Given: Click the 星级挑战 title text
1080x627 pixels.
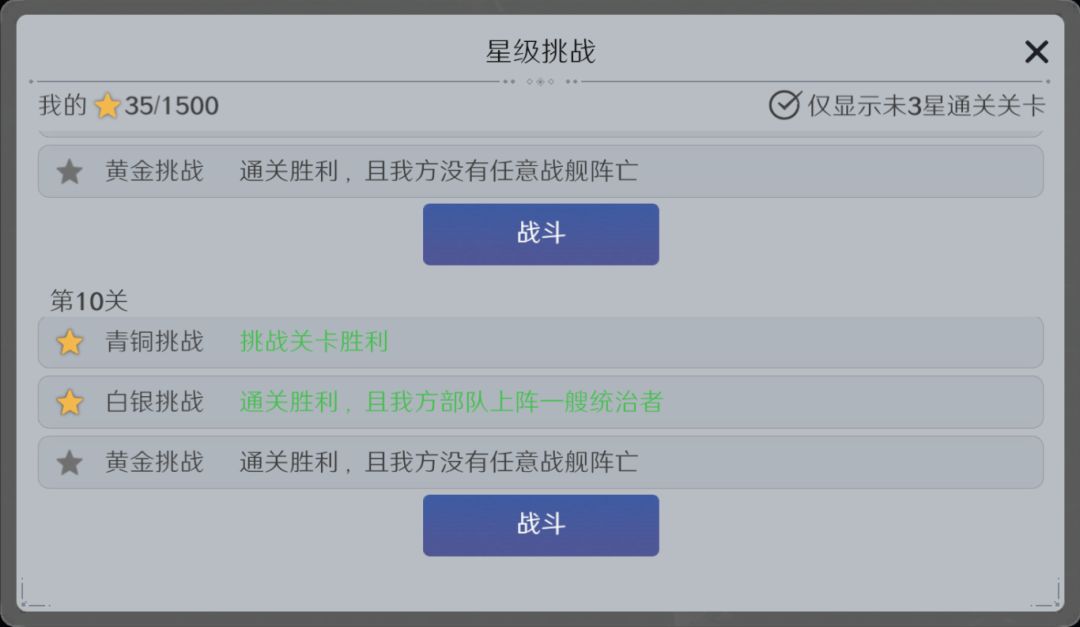Looking at the screenshot, I should tap(540, 52).
